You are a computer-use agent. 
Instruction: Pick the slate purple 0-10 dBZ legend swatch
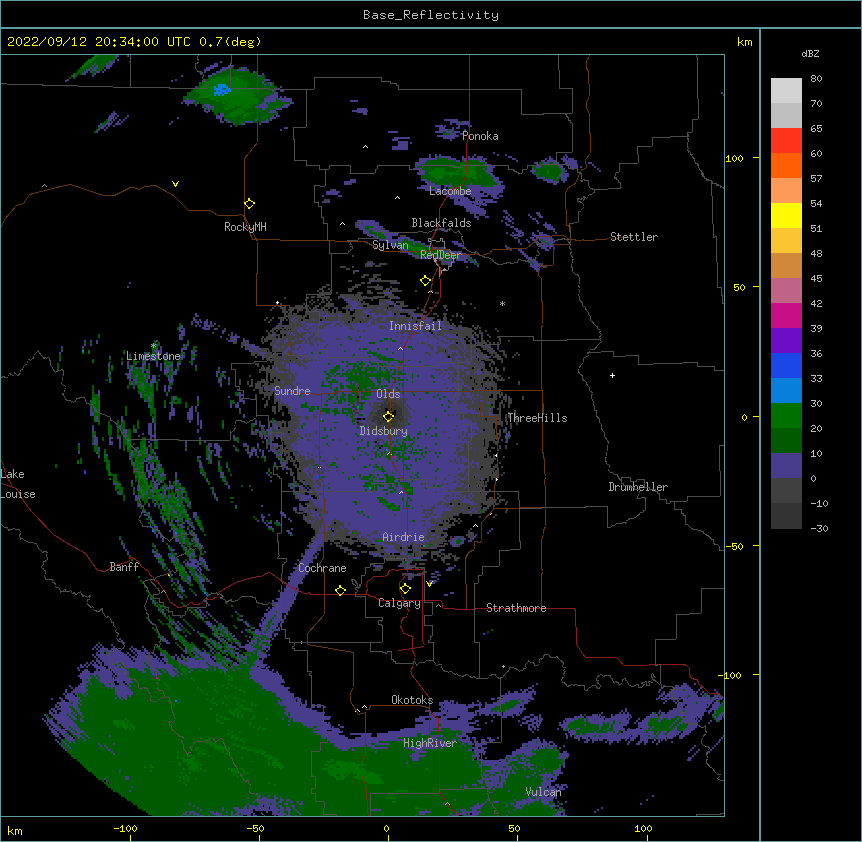coord(786,466)
